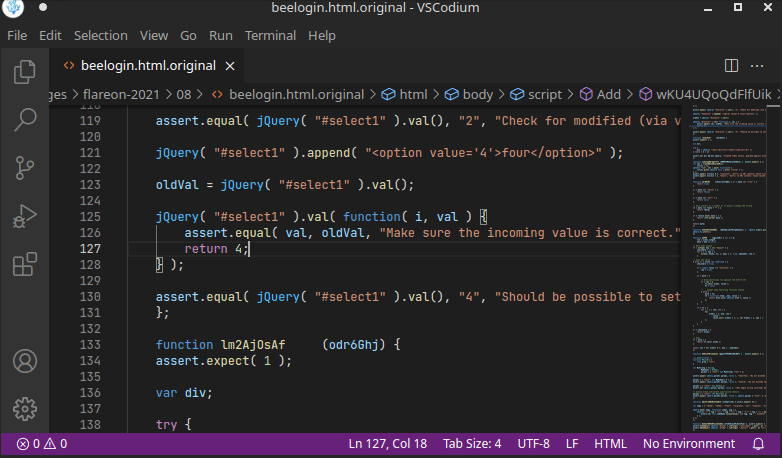Click the oldVal assignment on line 123
782x458 pixels.
(x=285, y=185)
